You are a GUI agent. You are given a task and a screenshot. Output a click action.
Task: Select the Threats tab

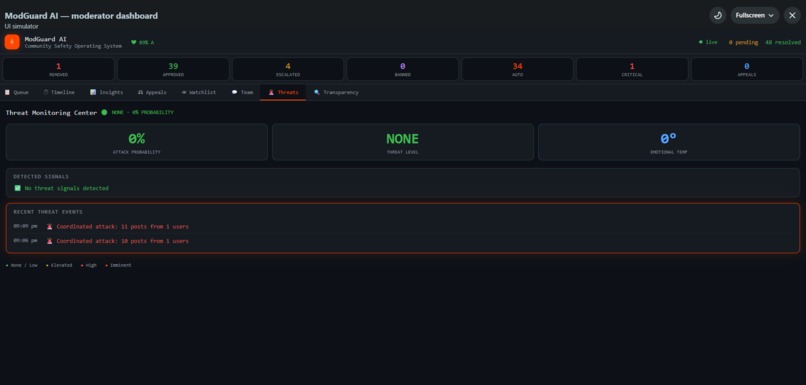click(x=283, y=93)
